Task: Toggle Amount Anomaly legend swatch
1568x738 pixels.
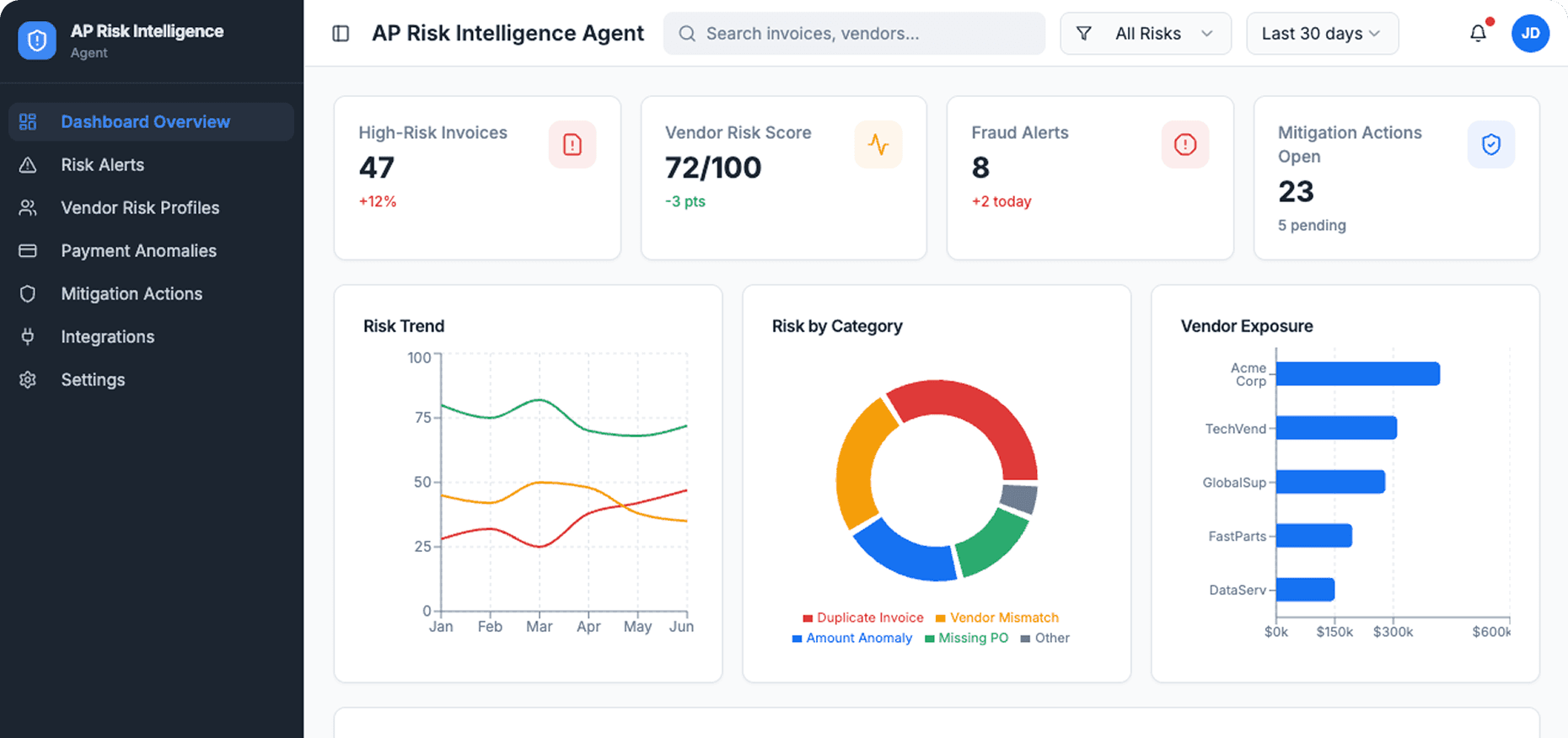Action: [x=797, y=639]
